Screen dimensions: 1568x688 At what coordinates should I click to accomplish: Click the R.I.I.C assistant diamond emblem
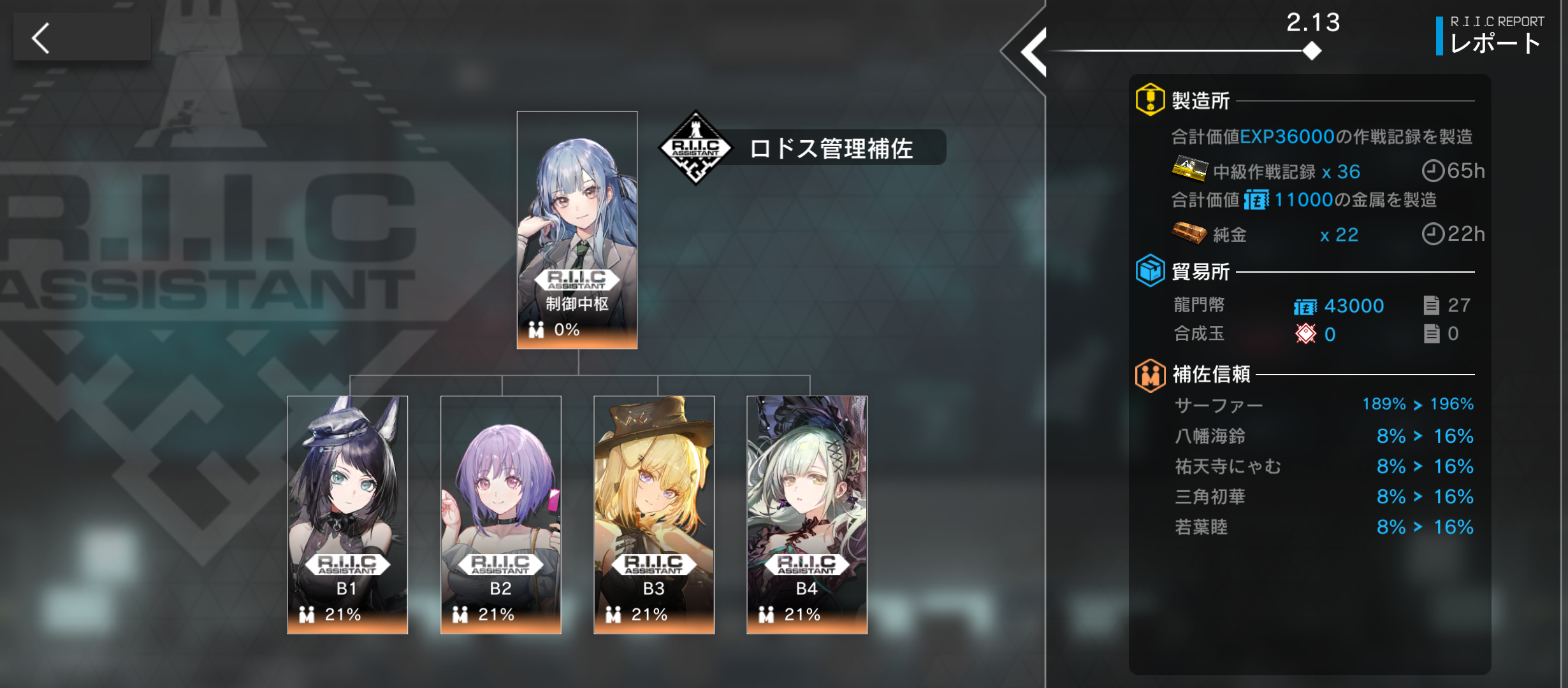pyautogui.click(x=696, y=148)
